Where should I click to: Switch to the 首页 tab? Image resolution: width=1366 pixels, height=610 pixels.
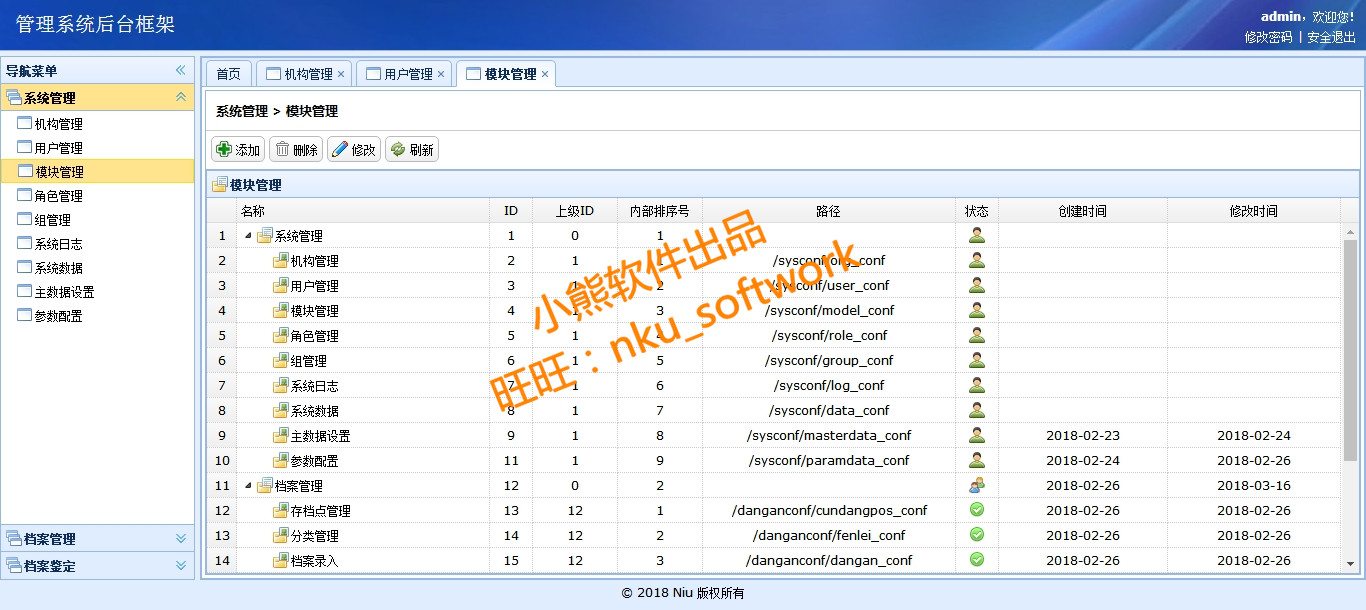(228, 74)
